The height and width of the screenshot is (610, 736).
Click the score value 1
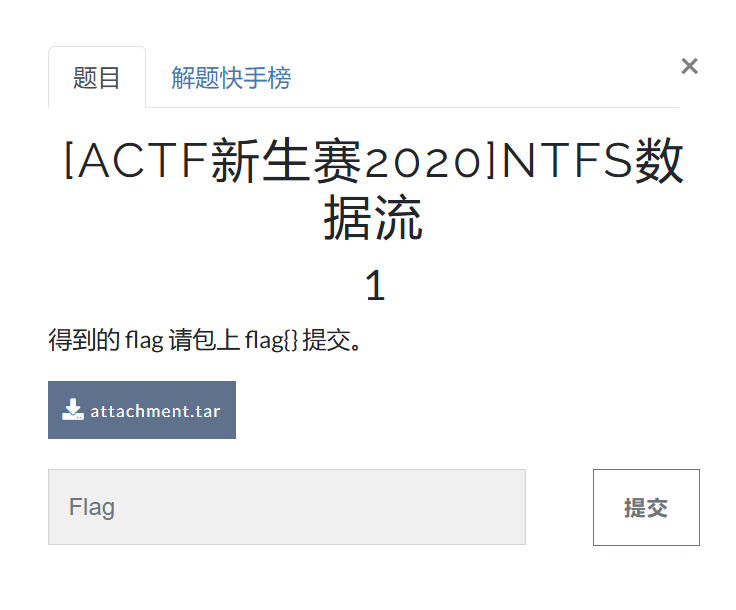(x=375, y=285)
